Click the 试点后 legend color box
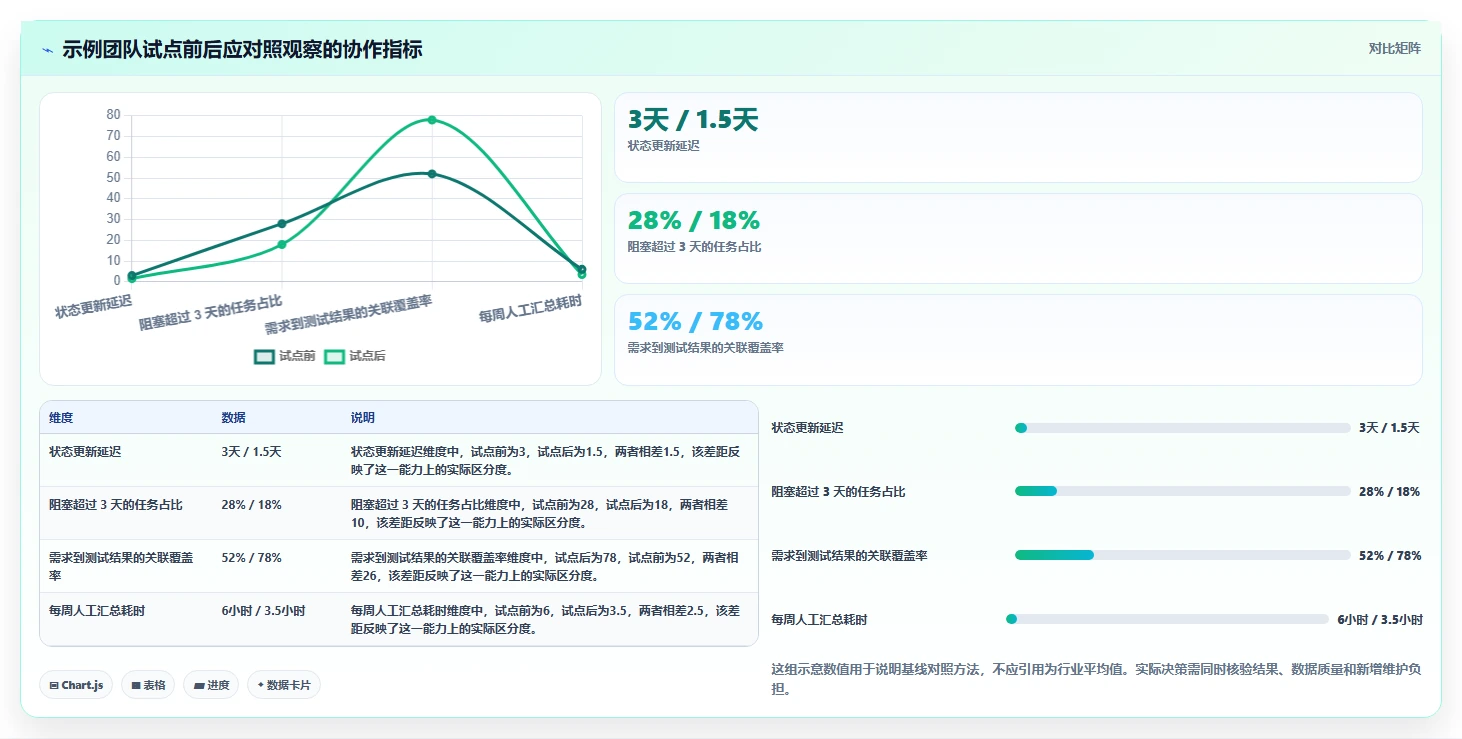1462x739 pixels. [334, 356]
